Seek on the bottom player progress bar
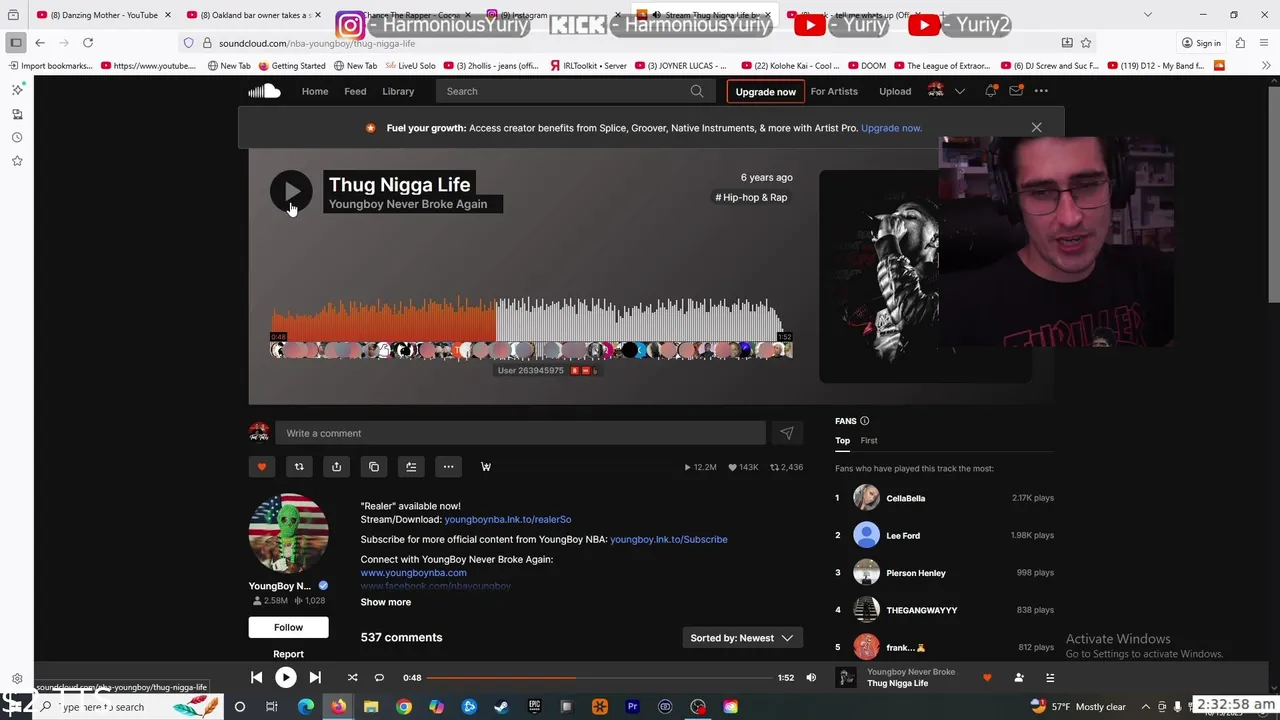The height and width of the screenshot is (720, 1280). 601,678
